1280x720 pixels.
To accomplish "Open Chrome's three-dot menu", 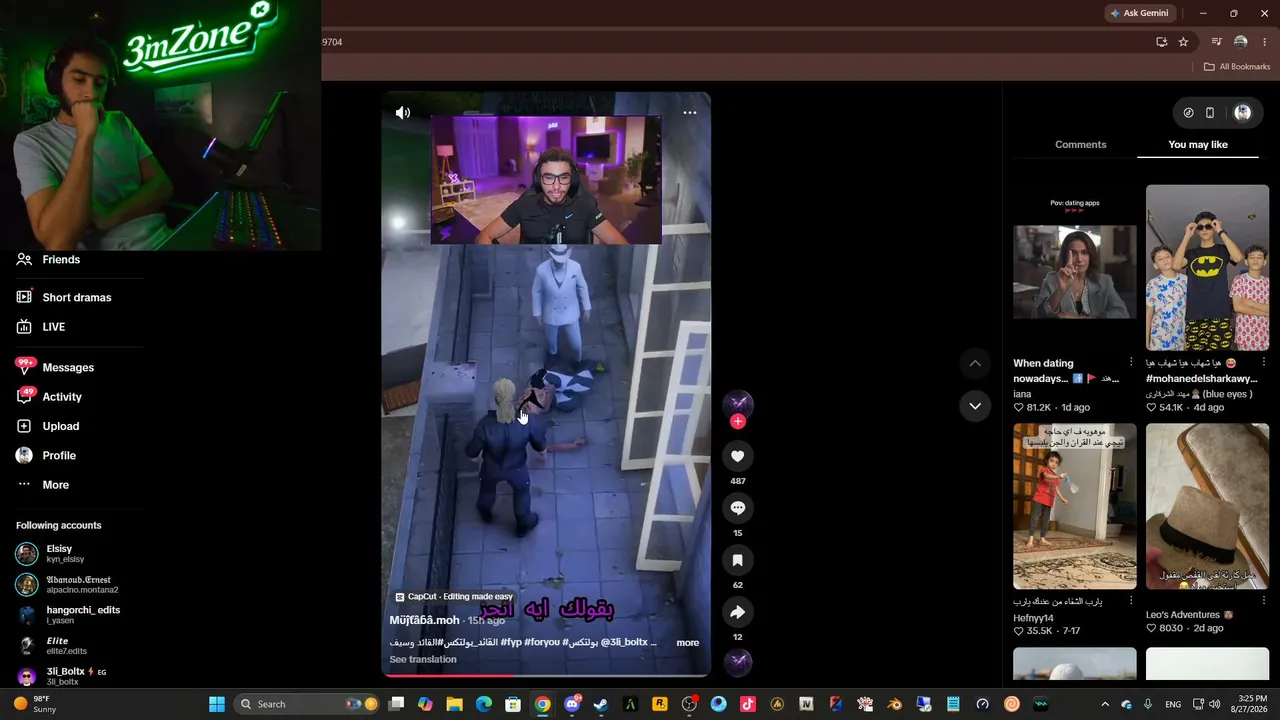I will click(x=1265, y=42).
